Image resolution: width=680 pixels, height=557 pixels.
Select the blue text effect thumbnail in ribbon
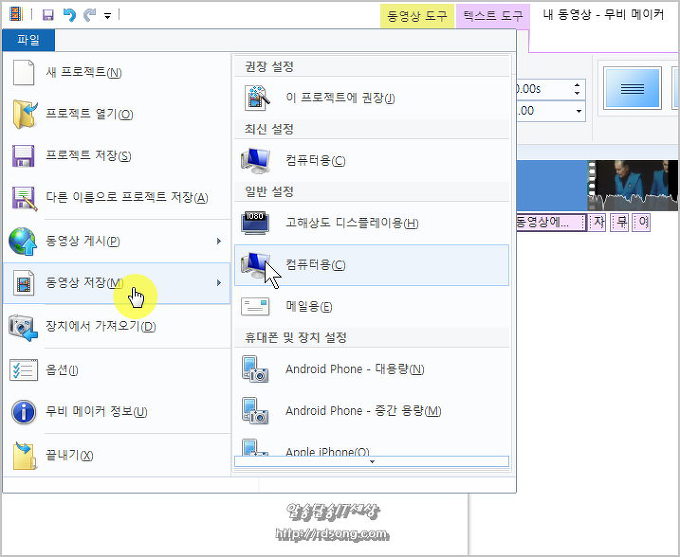[x=632, y=88]
